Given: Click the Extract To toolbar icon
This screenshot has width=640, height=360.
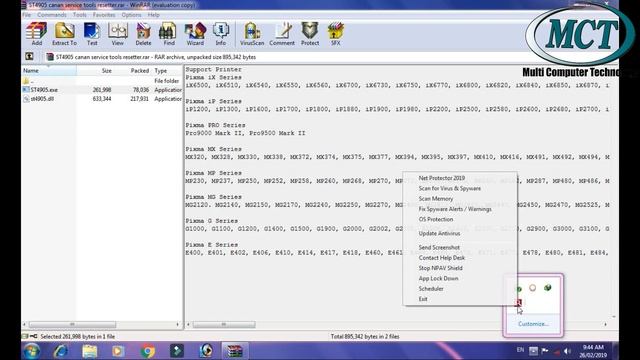Looking at the screenshot, I should point(64,34).
